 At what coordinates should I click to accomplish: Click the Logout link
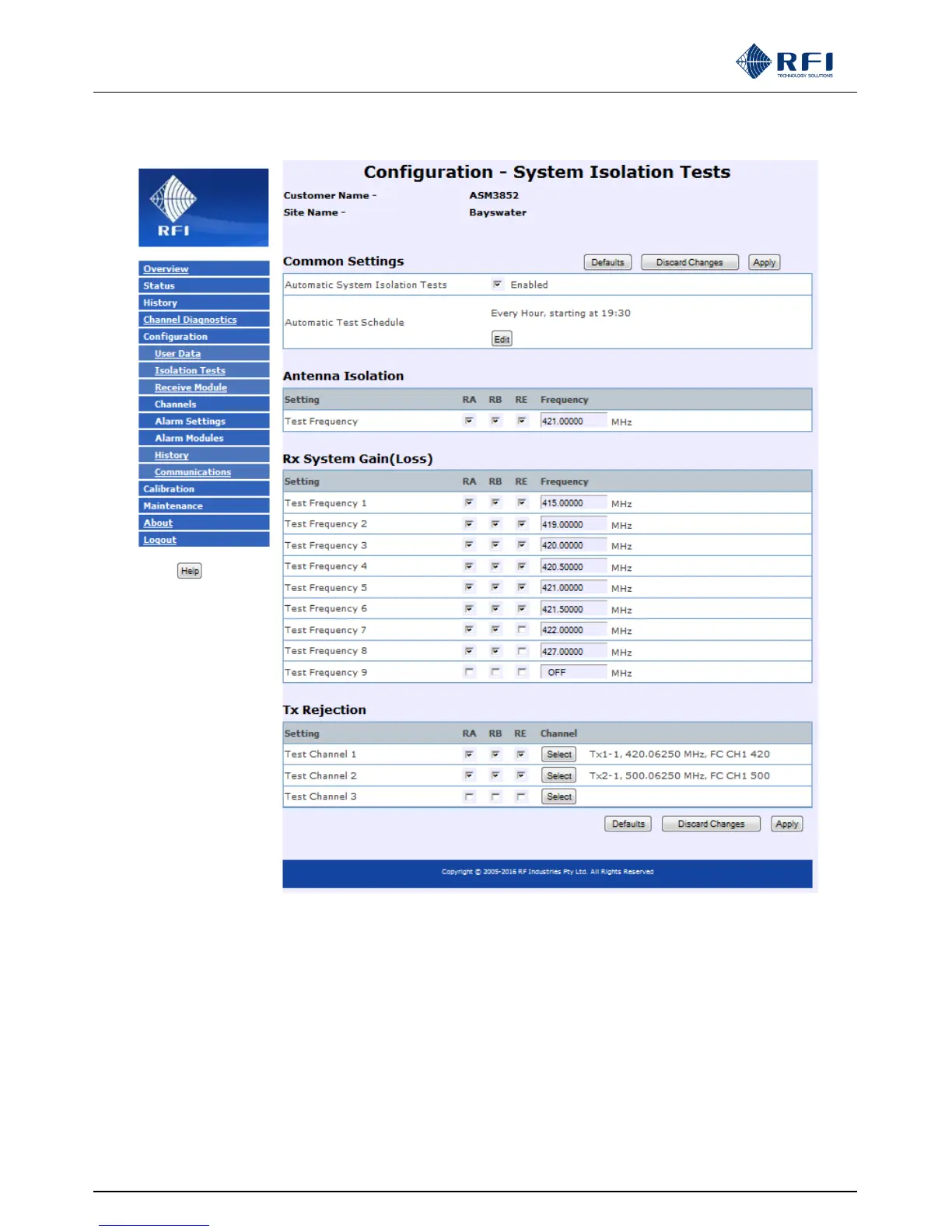[159, 540]
